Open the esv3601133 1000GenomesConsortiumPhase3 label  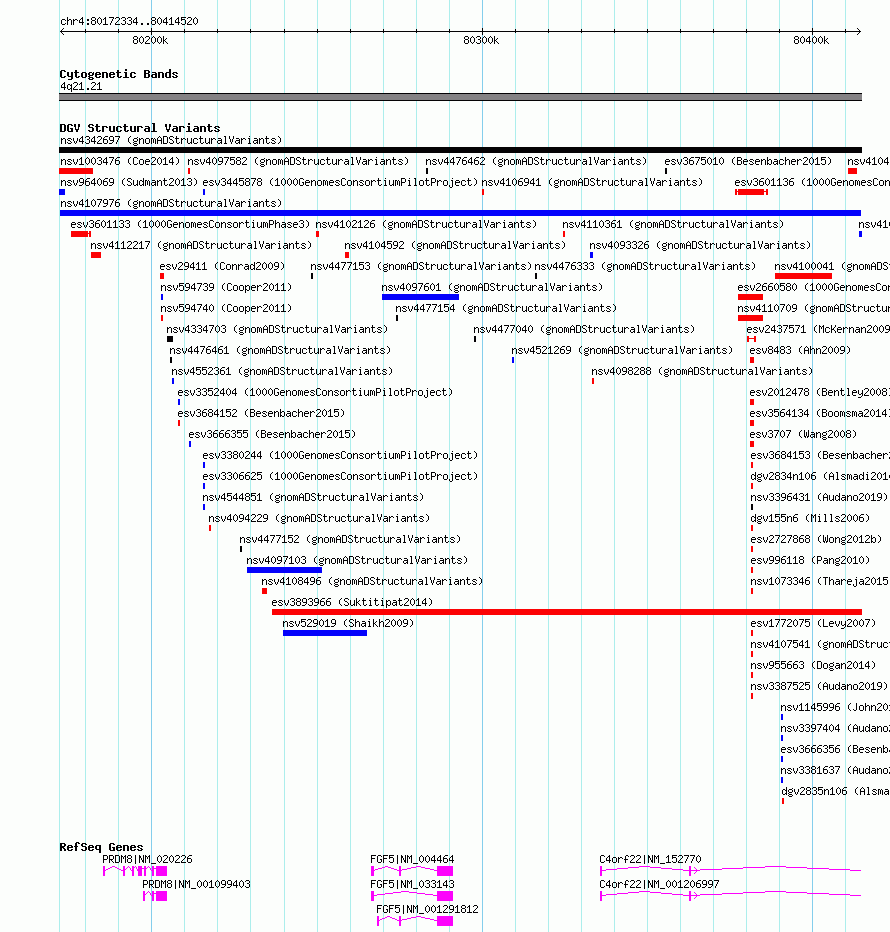[190, 224]
